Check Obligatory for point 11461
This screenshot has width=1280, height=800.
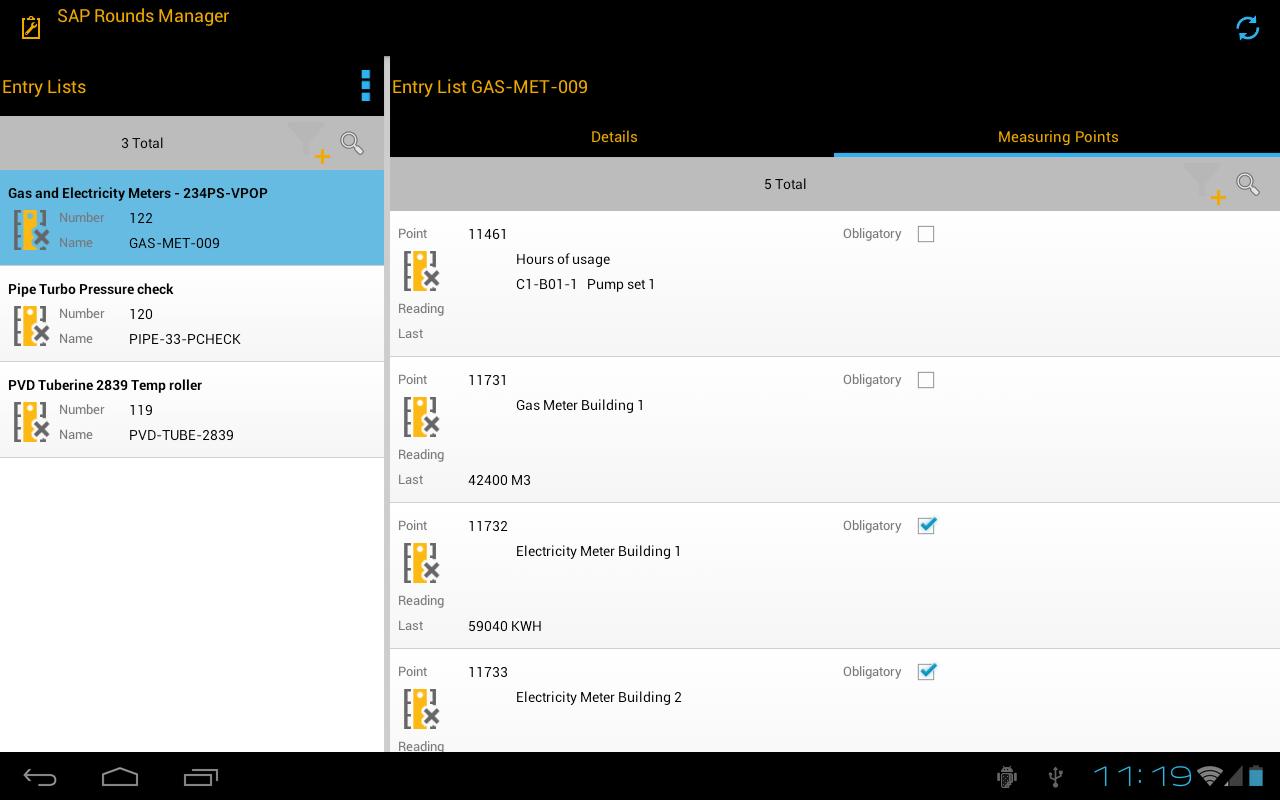pyautogui.click(x=926, y=234)
